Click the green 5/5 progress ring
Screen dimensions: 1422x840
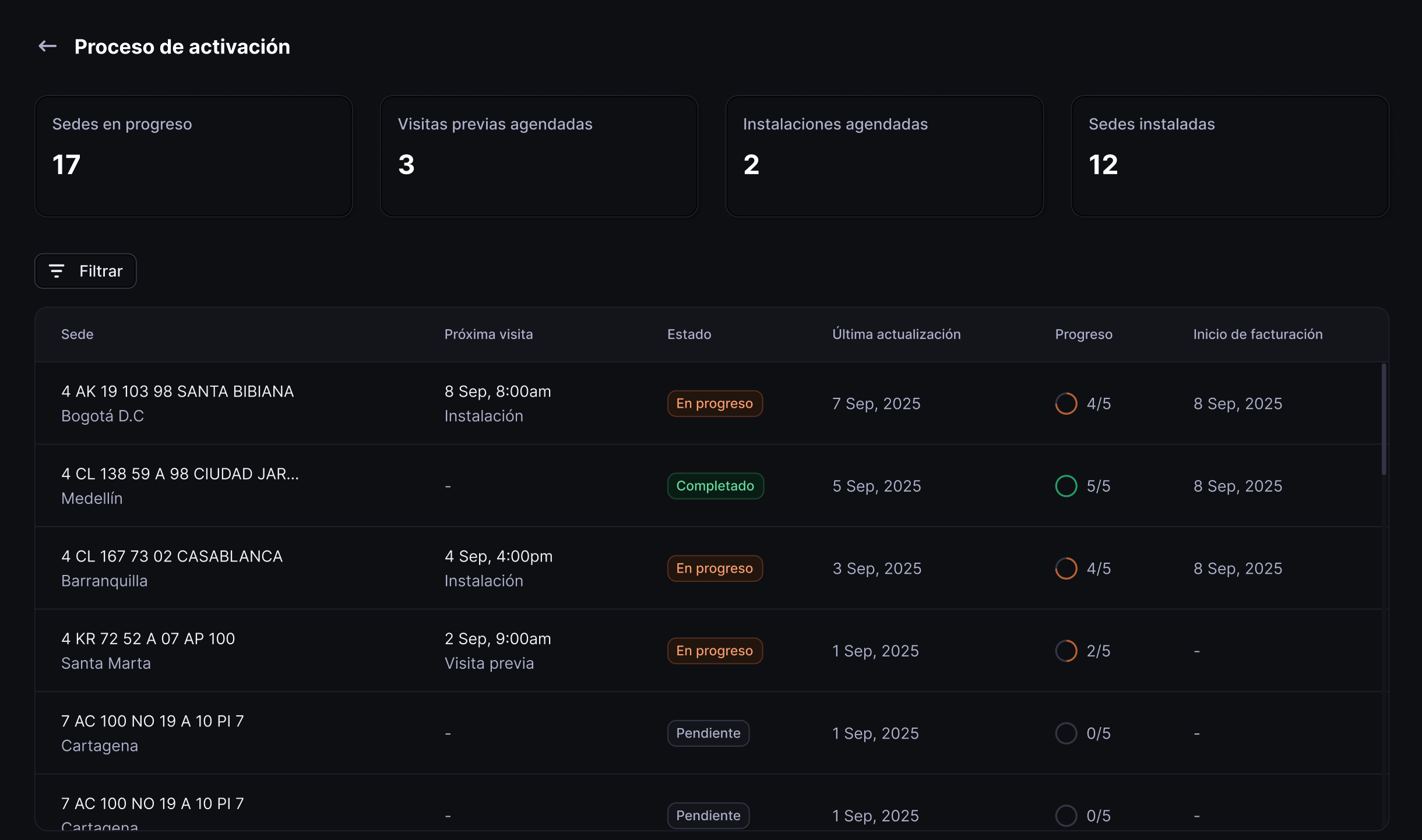(x=1066, y=486)
